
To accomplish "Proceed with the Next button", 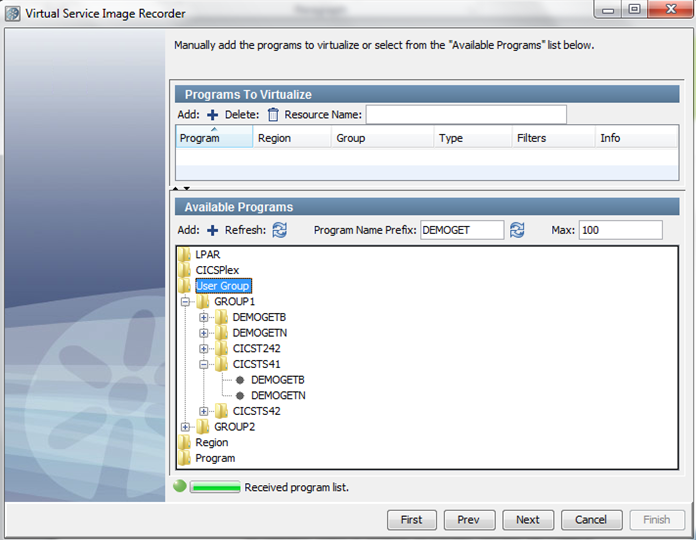I will pos(528,520).
